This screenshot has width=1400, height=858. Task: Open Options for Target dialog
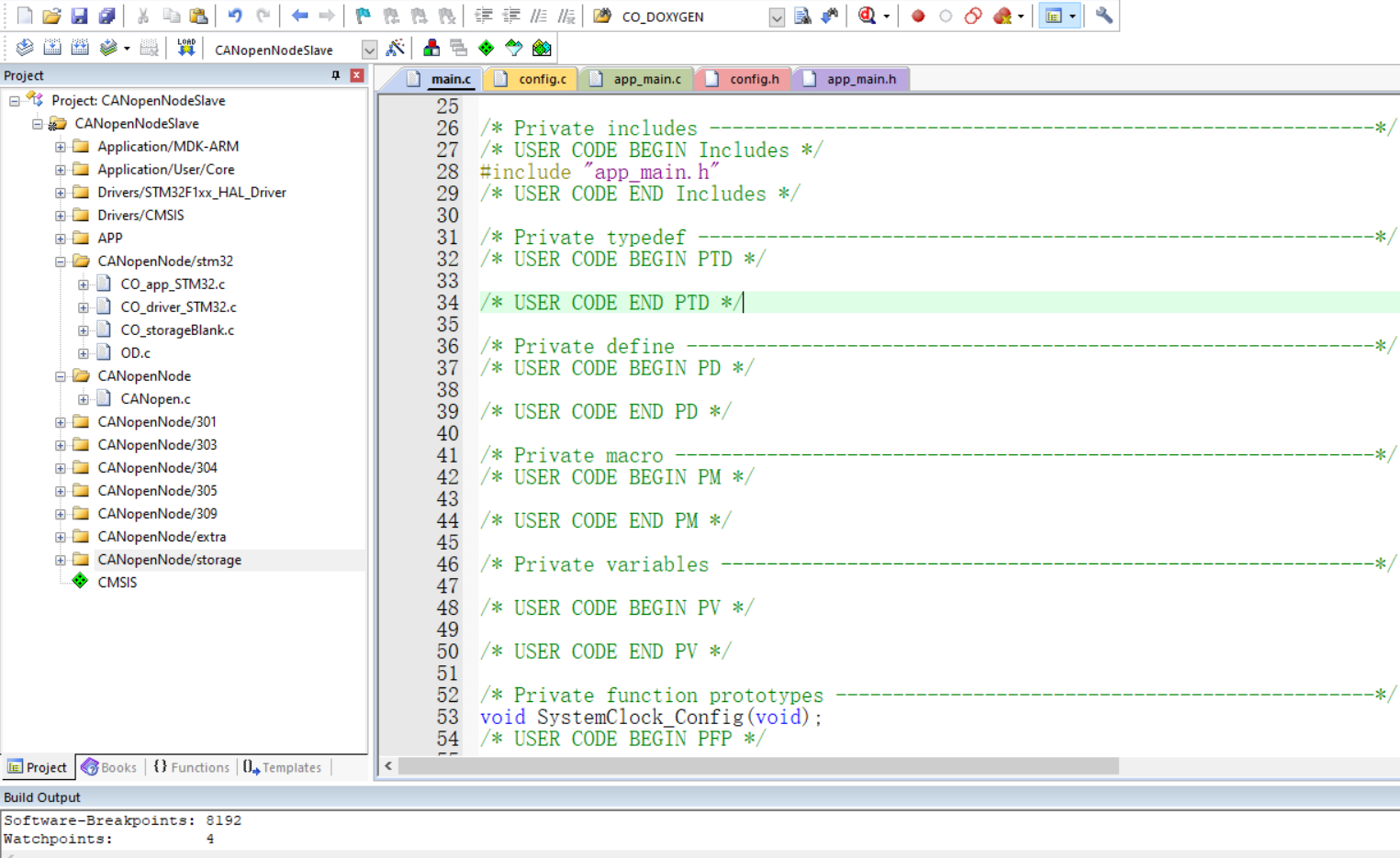click(396, 48)
